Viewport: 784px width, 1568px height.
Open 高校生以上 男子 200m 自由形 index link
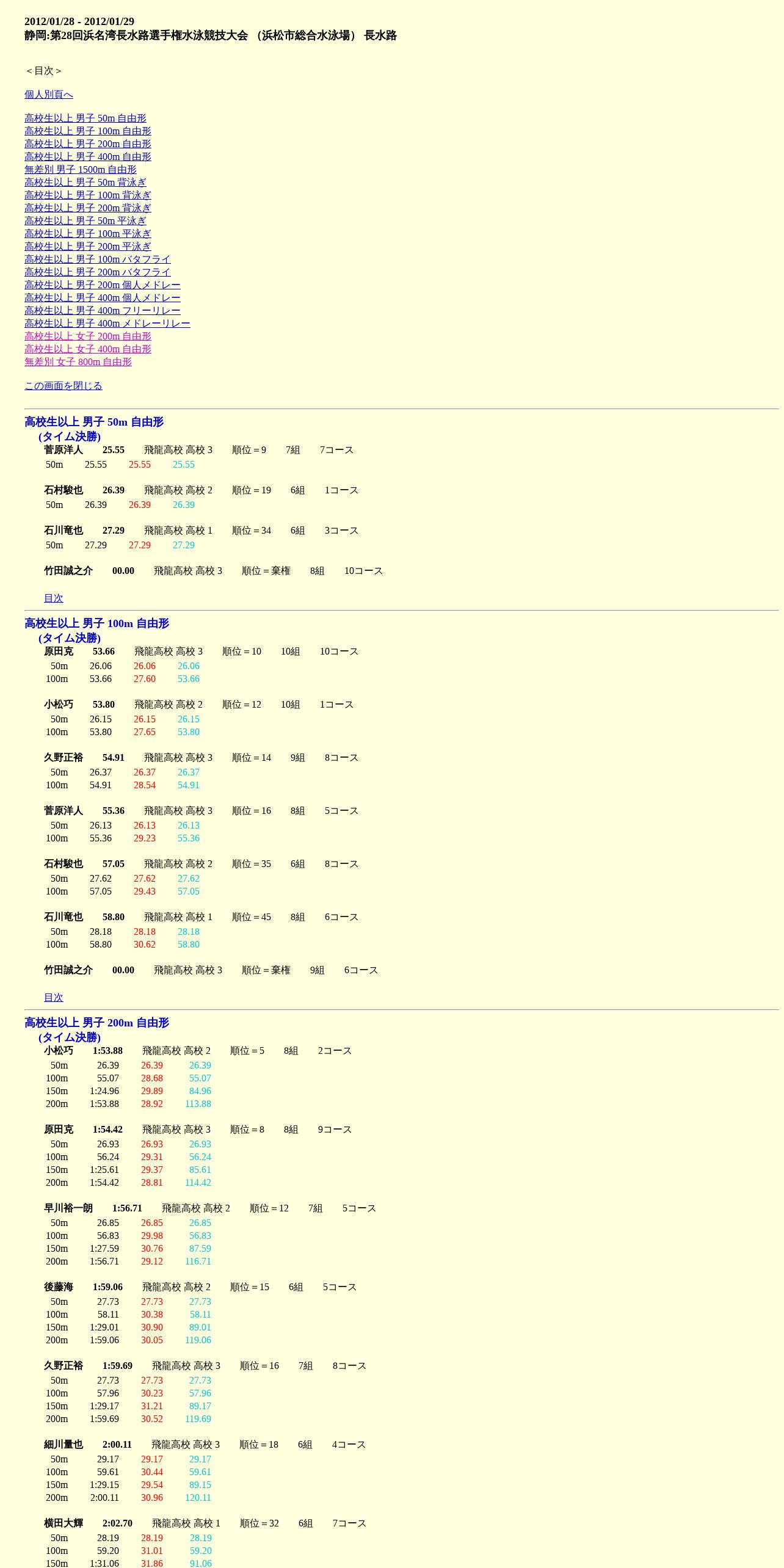[88, 144]
